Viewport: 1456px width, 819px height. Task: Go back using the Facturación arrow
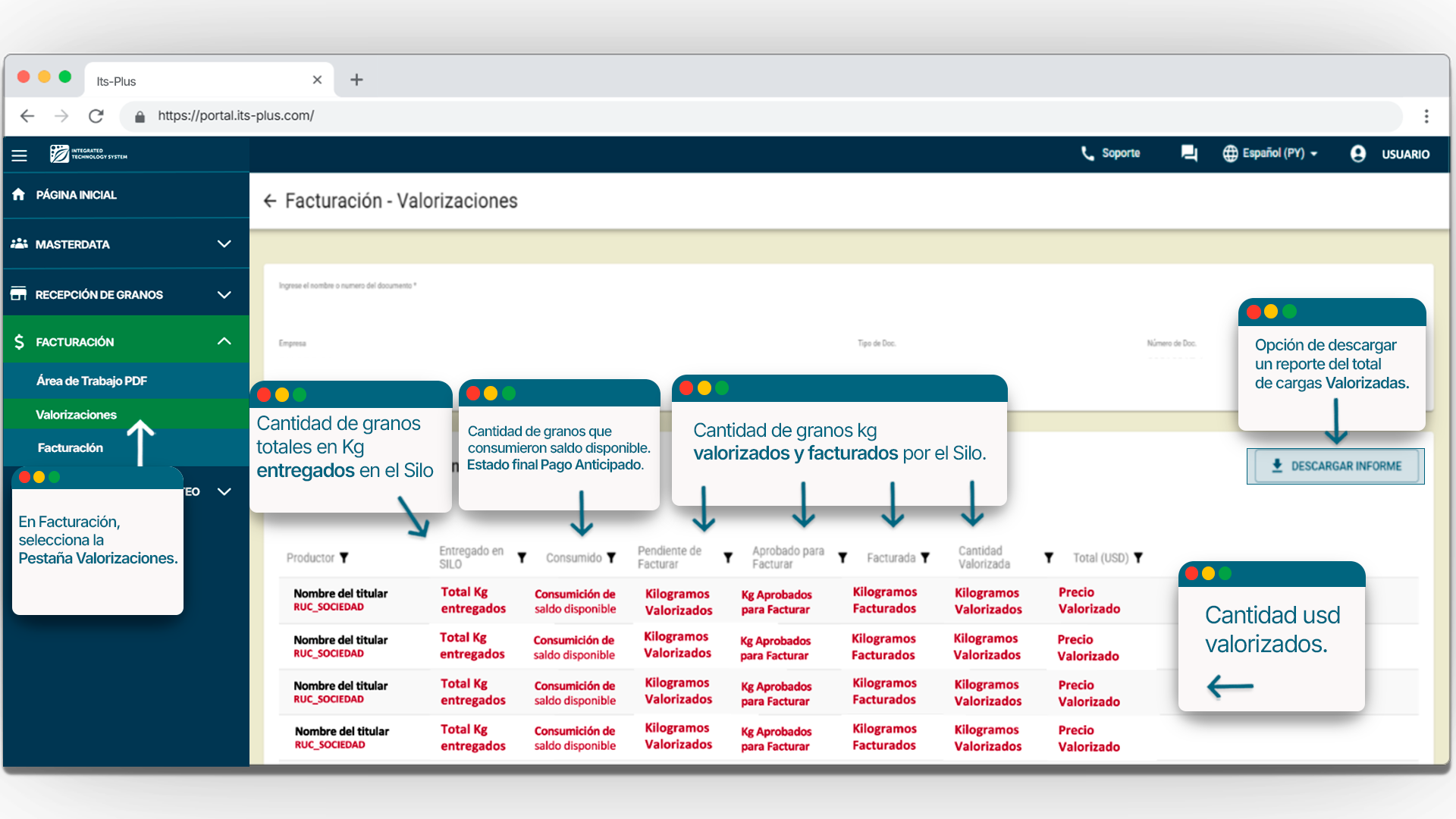(269, 201)
